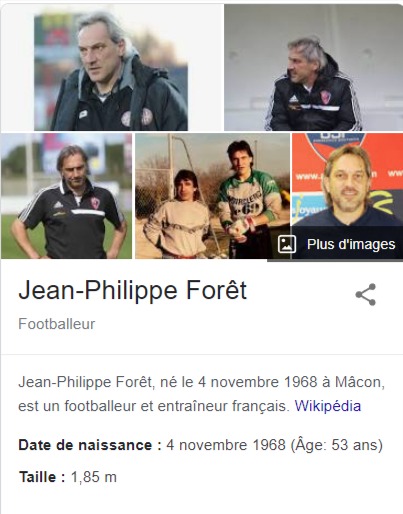Screen dimensions: 403x514
Task: Click the Jean-Philippe Forêt title heading
Action: pos(133,290)
